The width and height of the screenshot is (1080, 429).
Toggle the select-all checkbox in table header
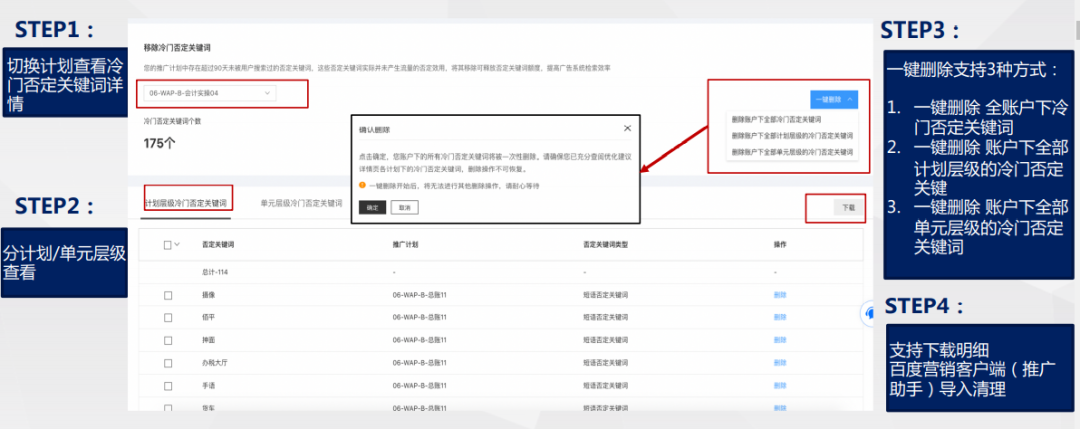(168, 244)
